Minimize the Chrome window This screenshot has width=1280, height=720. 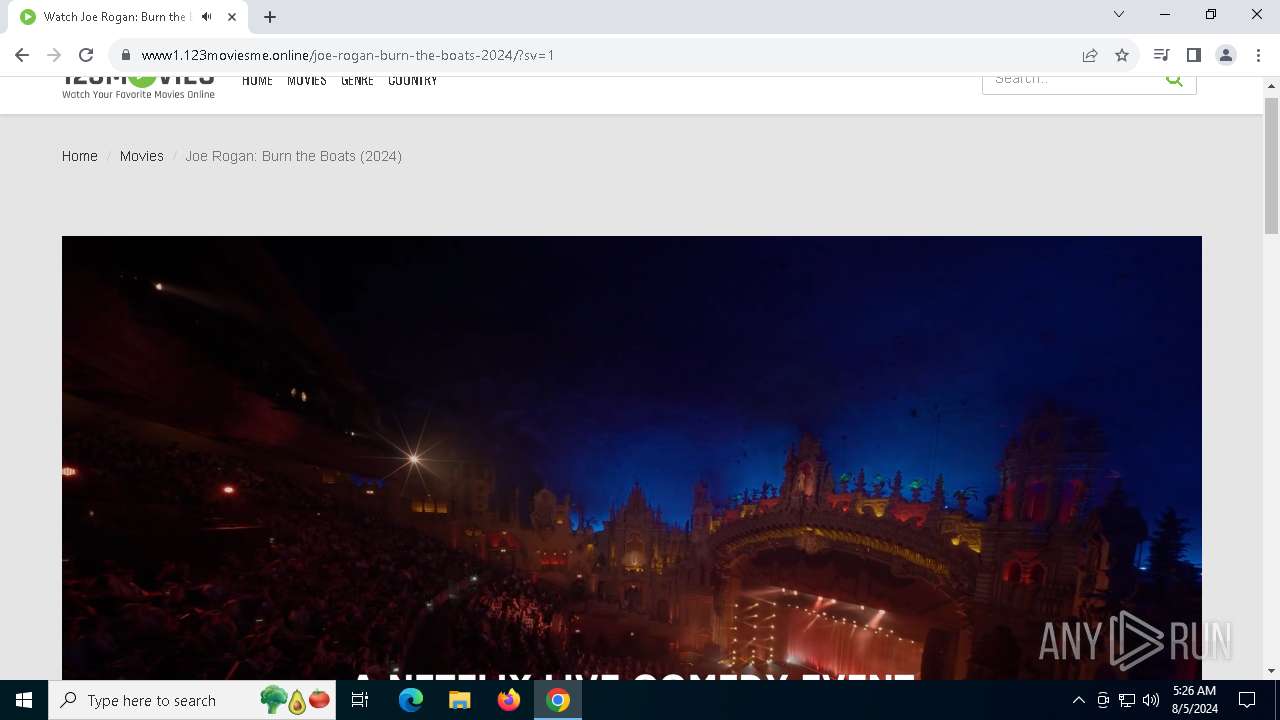click(1165, 14)
